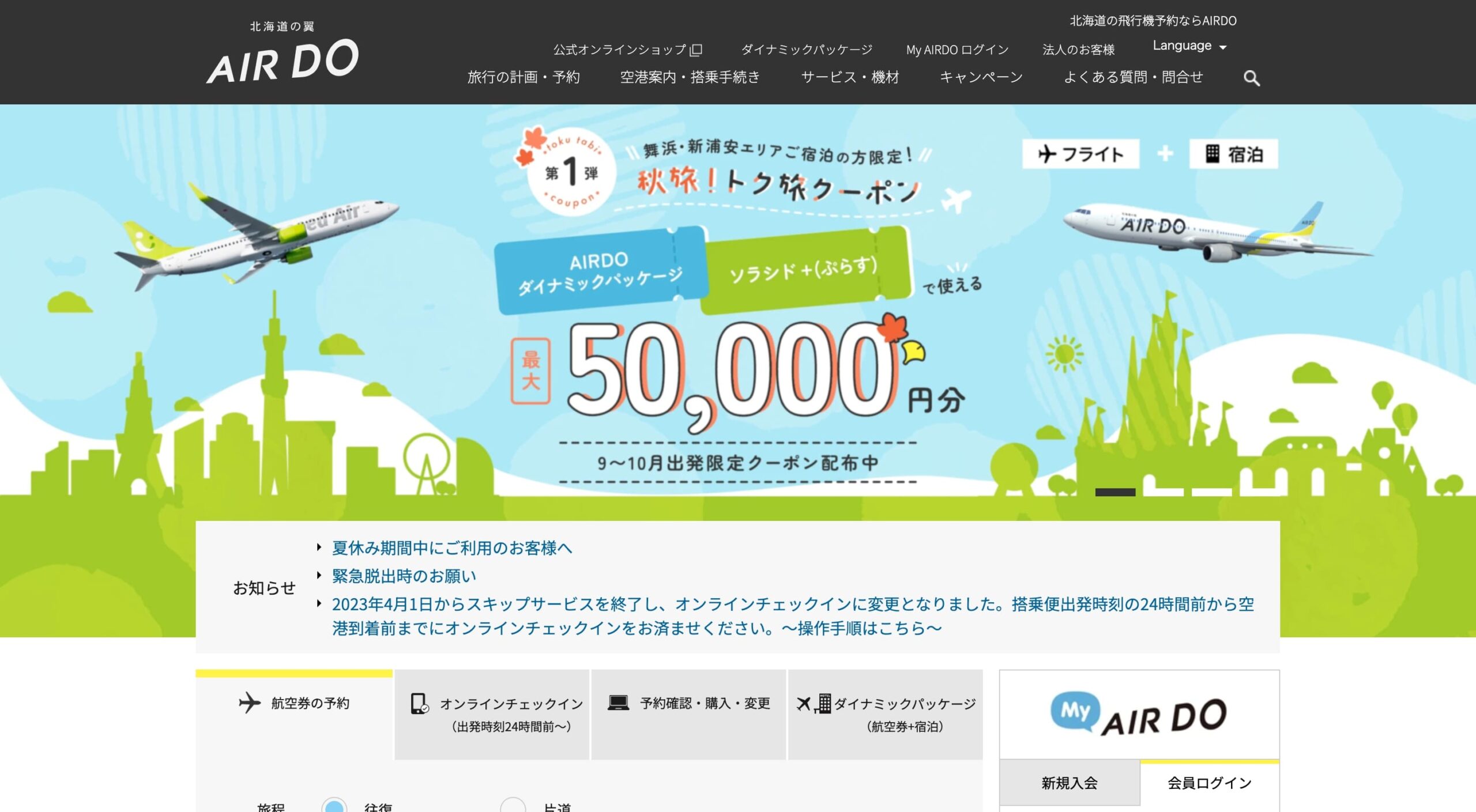Click plane-and-hotel icon for ダイナミックパッケージ tab
The height and width of the screenshot is (812, 1476).
pos(813,704)
